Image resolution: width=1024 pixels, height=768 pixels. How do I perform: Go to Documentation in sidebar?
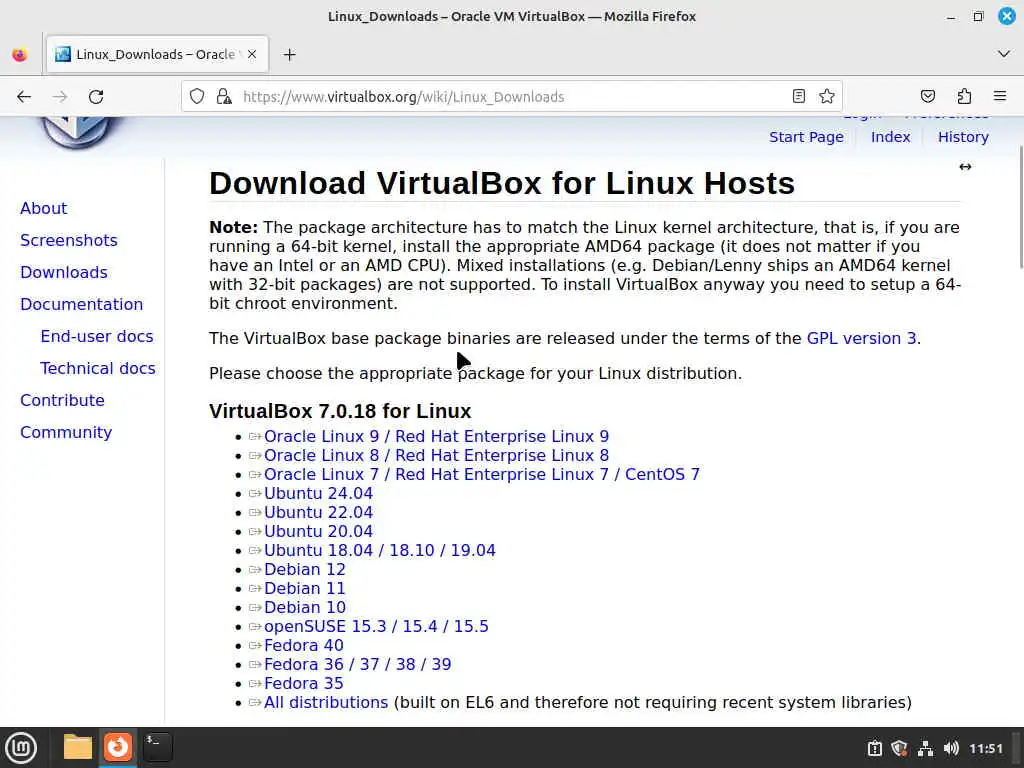coord(82,304)
